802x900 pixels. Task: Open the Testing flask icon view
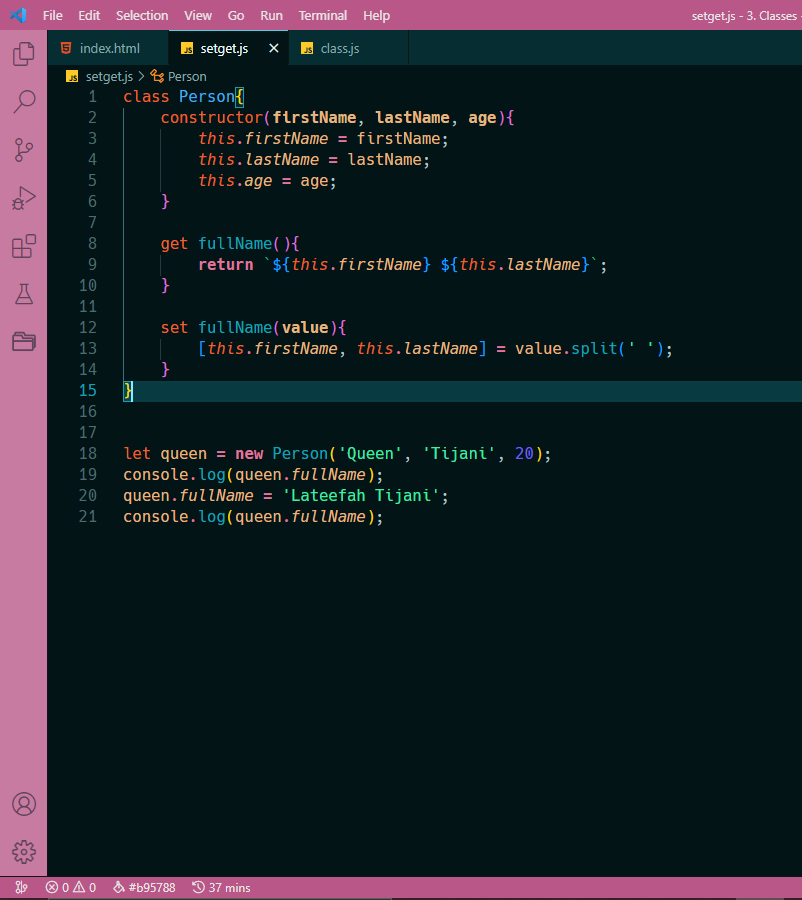(x=24, y=294)
